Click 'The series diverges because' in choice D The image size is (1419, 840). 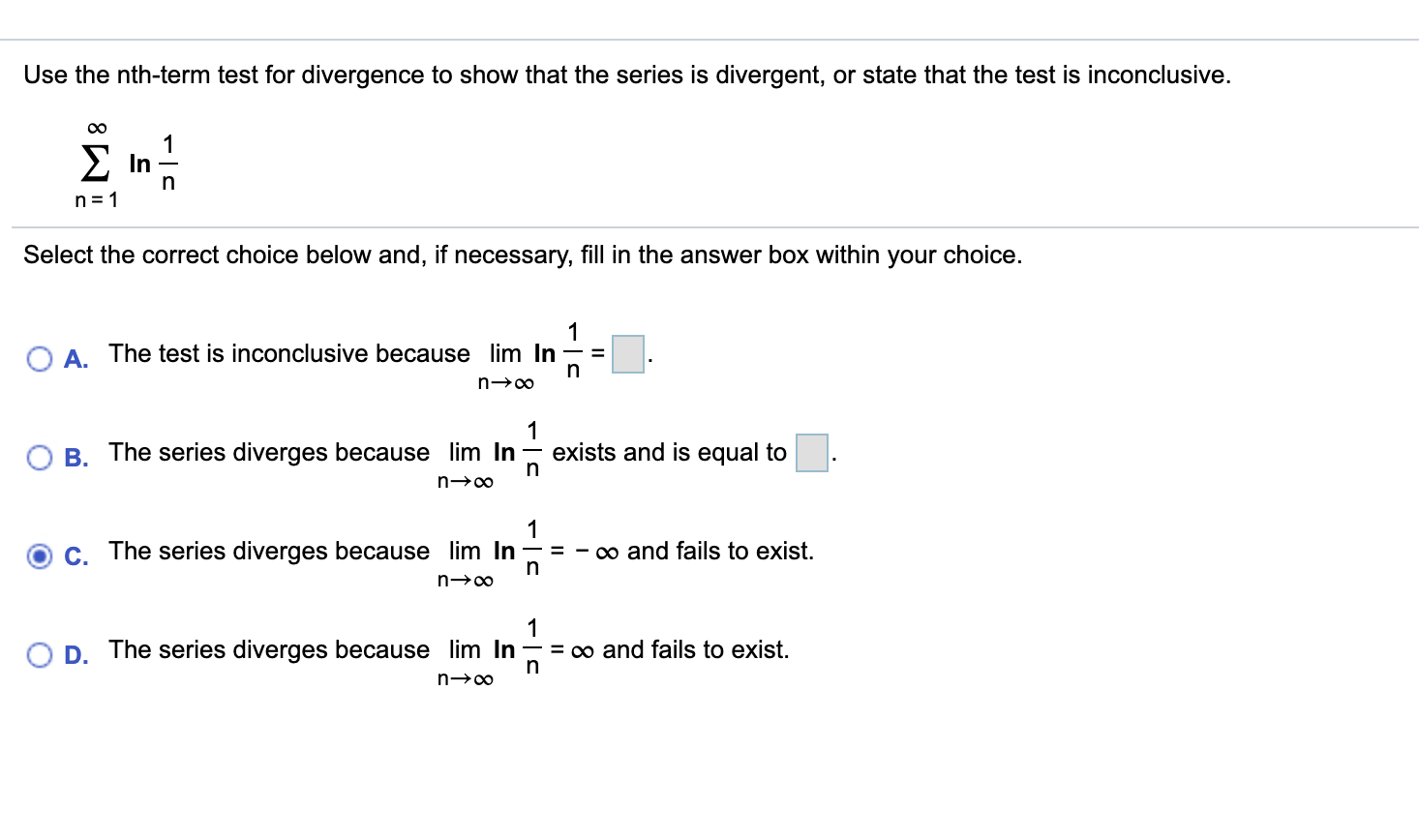[269, 649]
